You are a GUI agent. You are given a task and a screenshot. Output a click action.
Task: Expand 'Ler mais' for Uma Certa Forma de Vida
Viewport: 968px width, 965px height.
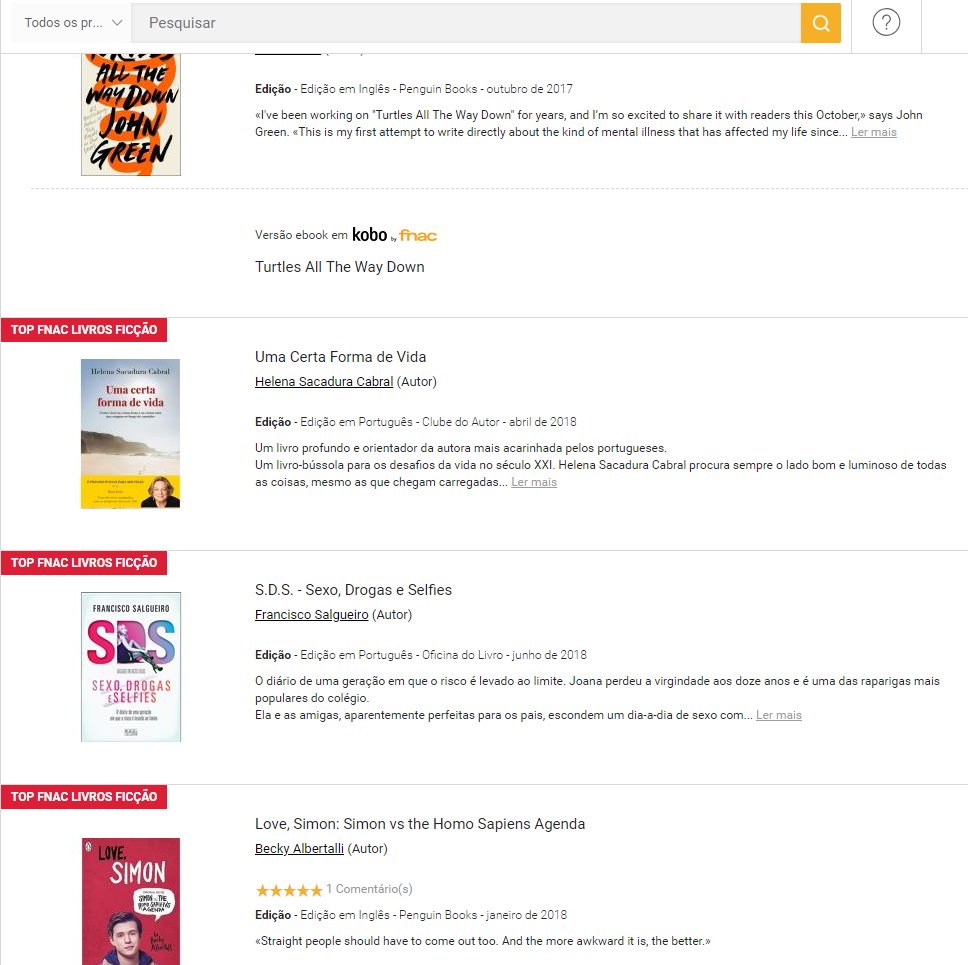pyautogui.click(x=533, y=482)
